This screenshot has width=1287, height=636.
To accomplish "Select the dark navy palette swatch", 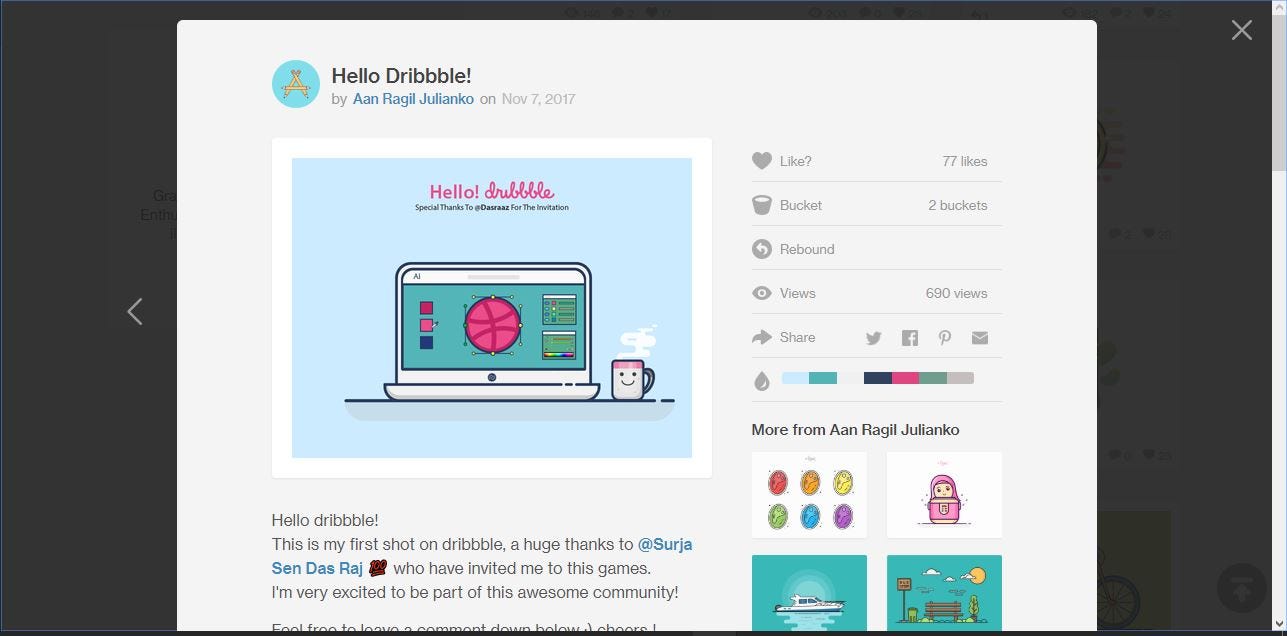I will click(878, 378).
